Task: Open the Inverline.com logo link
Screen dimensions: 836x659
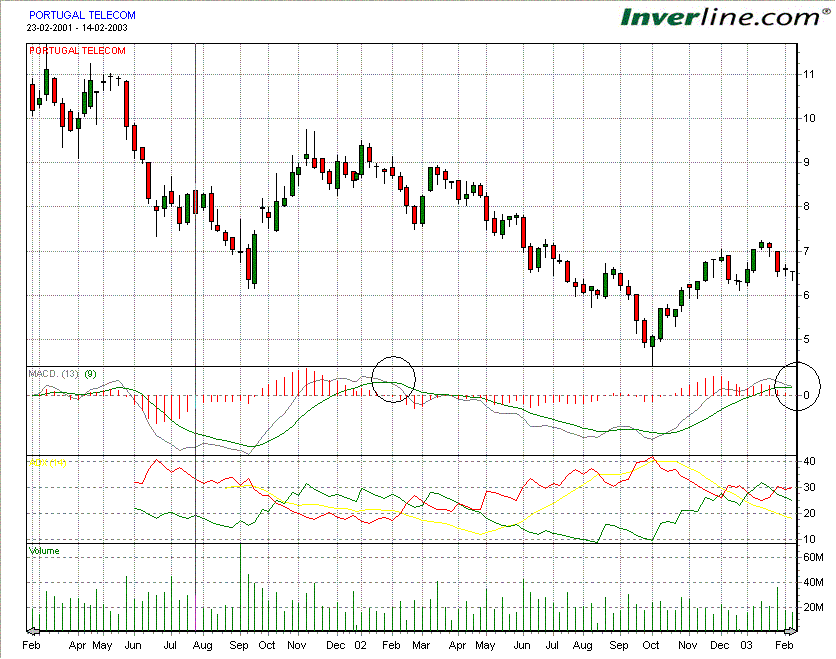Action: (x=726, y=17)
